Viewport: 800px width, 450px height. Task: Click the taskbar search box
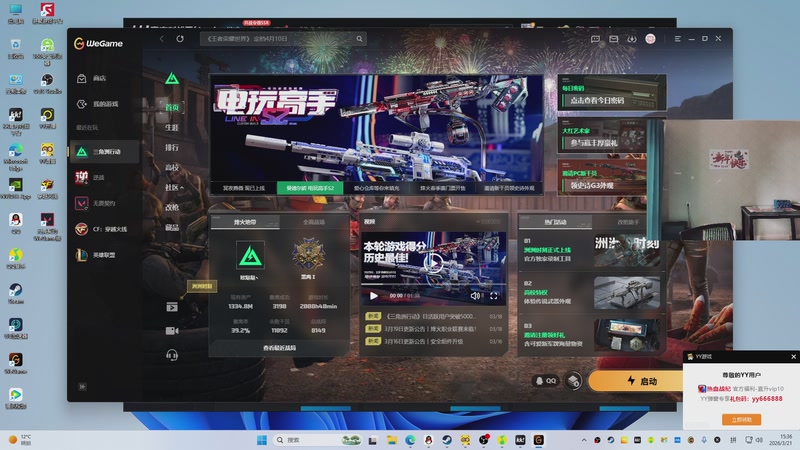[x=316, y=440]
